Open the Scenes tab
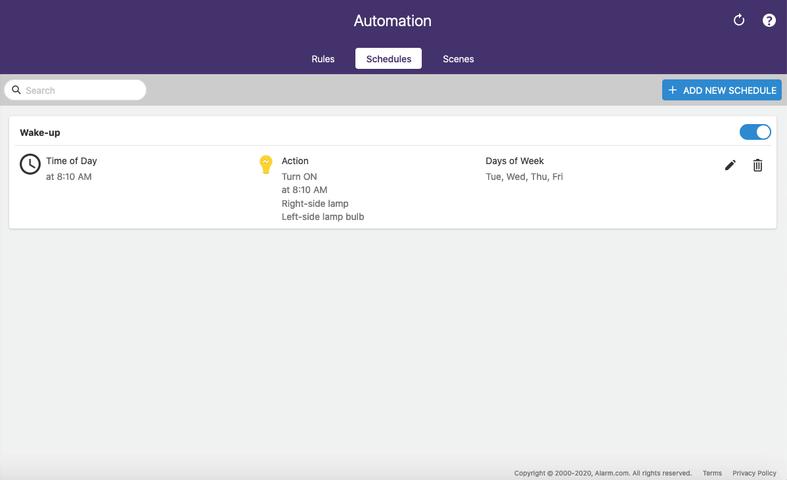 [458, 59]
